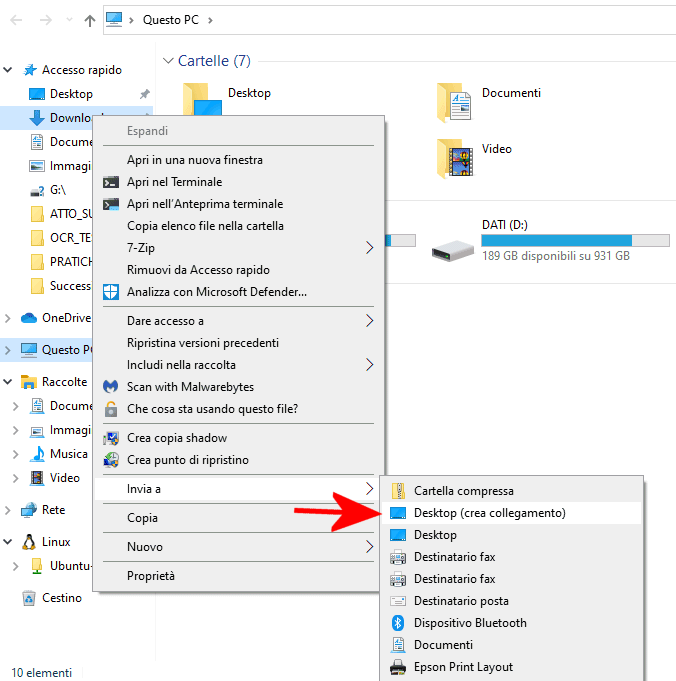
Task: Open Video folder in main pane
Action: (x=474, y=157)
